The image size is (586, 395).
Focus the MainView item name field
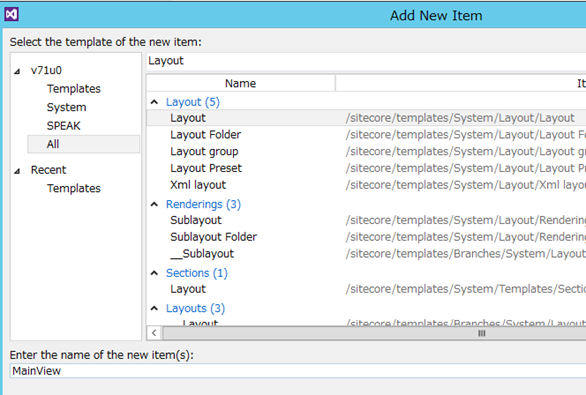297,371
